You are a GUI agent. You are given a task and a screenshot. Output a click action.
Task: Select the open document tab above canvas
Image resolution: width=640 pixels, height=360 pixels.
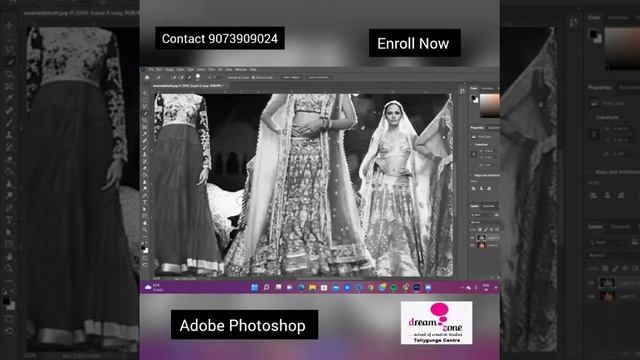[188, 86]
